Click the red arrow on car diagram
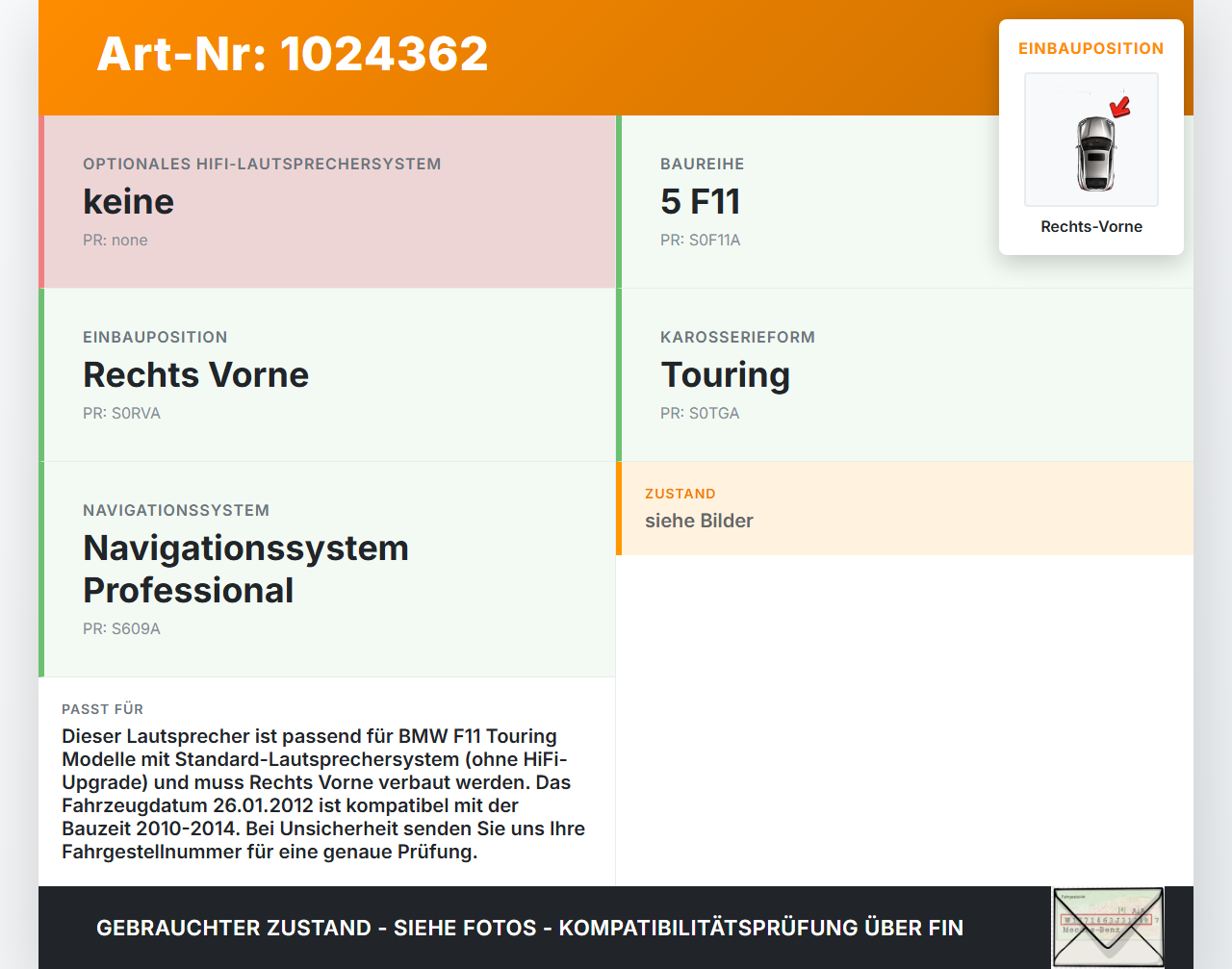The width and height of the screenshot is (1232, 969). pos(1120,106)
